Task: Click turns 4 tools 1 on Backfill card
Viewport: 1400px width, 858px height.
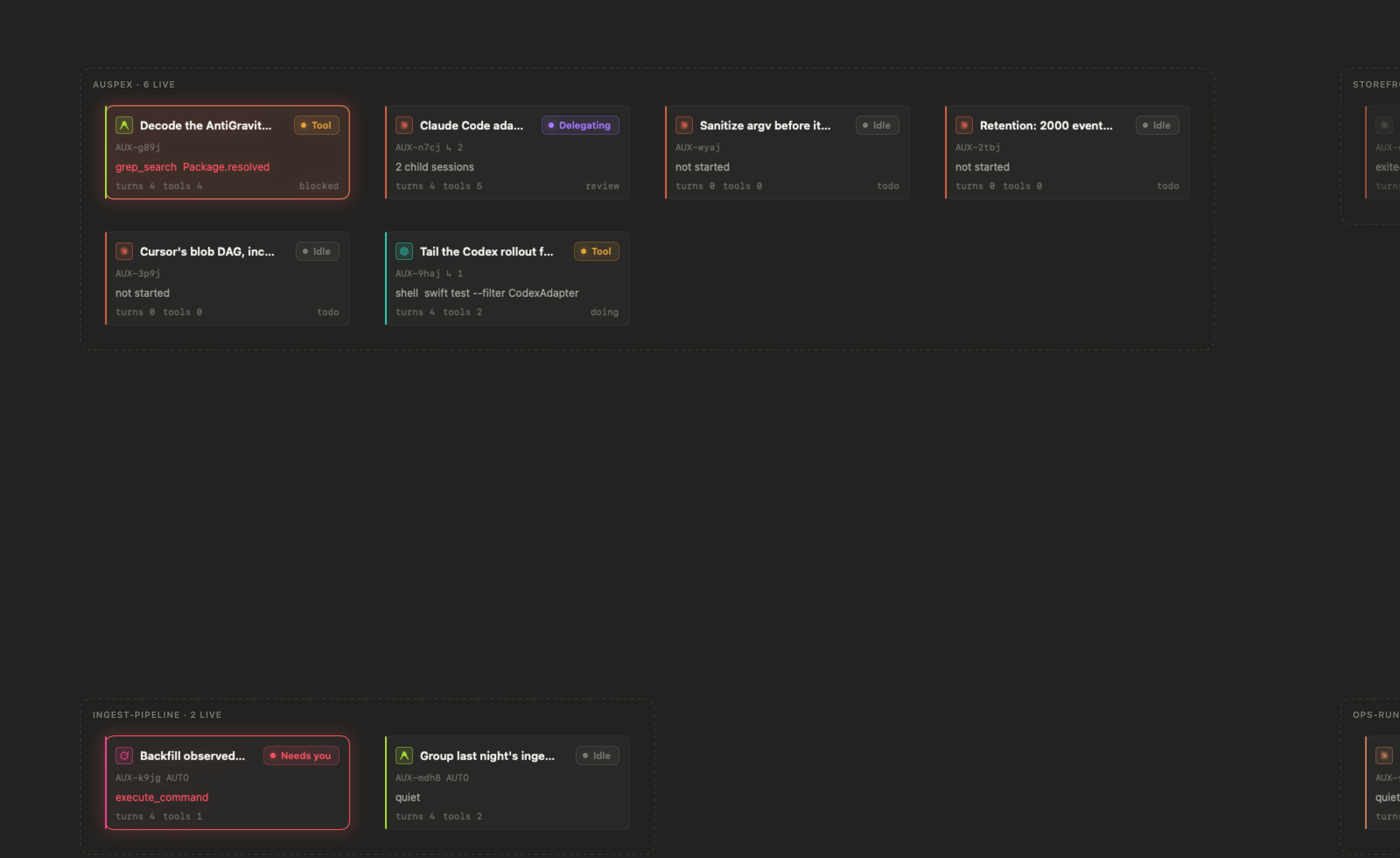Action: (158, 817)
